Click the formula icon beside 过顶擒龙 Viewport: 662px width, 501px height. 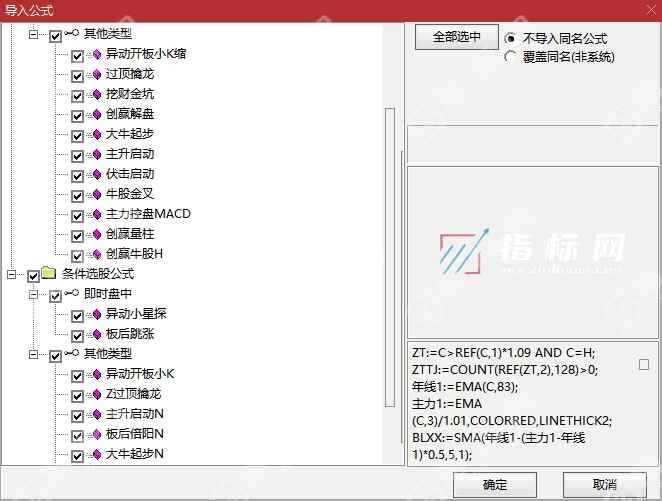pyautogui.click(x=96, y=74)
